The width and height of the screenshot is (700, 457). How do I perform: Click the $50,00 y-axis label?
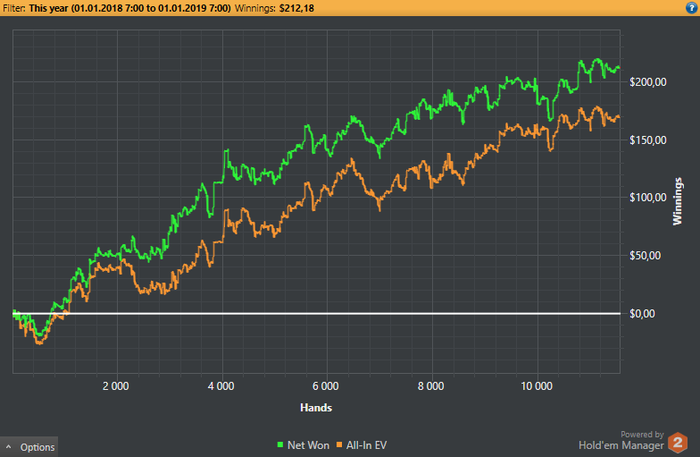tap(645, 255)
